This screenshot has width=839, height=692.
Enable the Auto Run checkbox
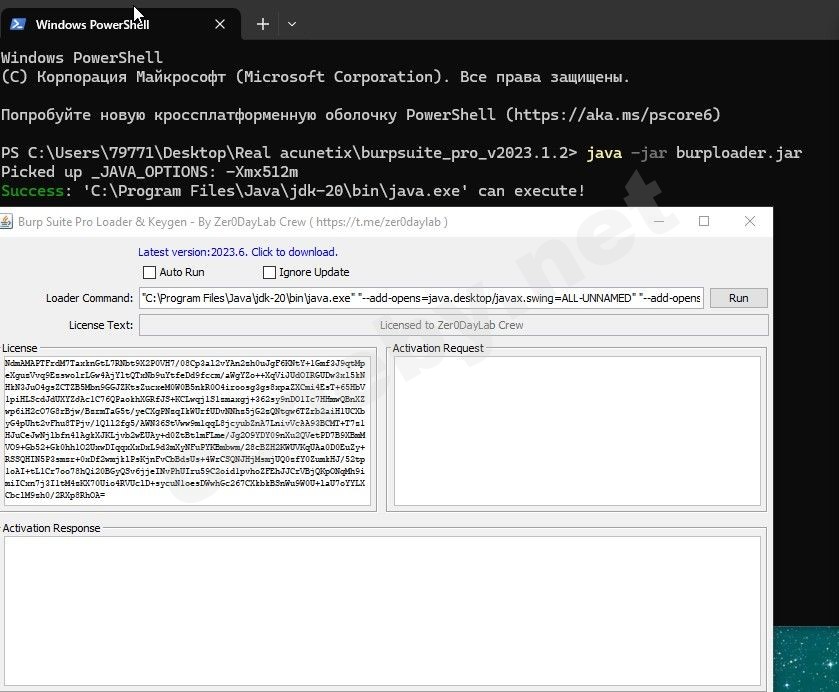coord(149,272)
